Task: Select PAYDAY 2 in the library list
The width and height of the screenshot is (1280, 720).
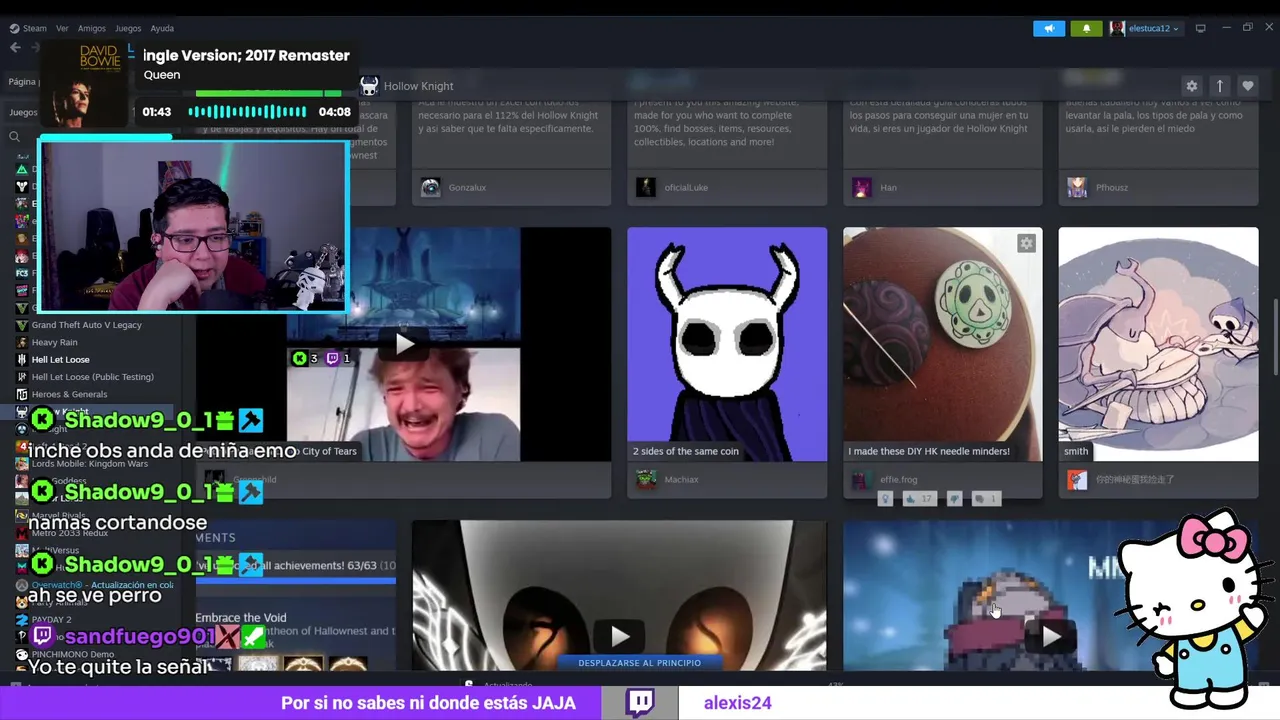Action: pyautogui.click(x=51, y=619)
